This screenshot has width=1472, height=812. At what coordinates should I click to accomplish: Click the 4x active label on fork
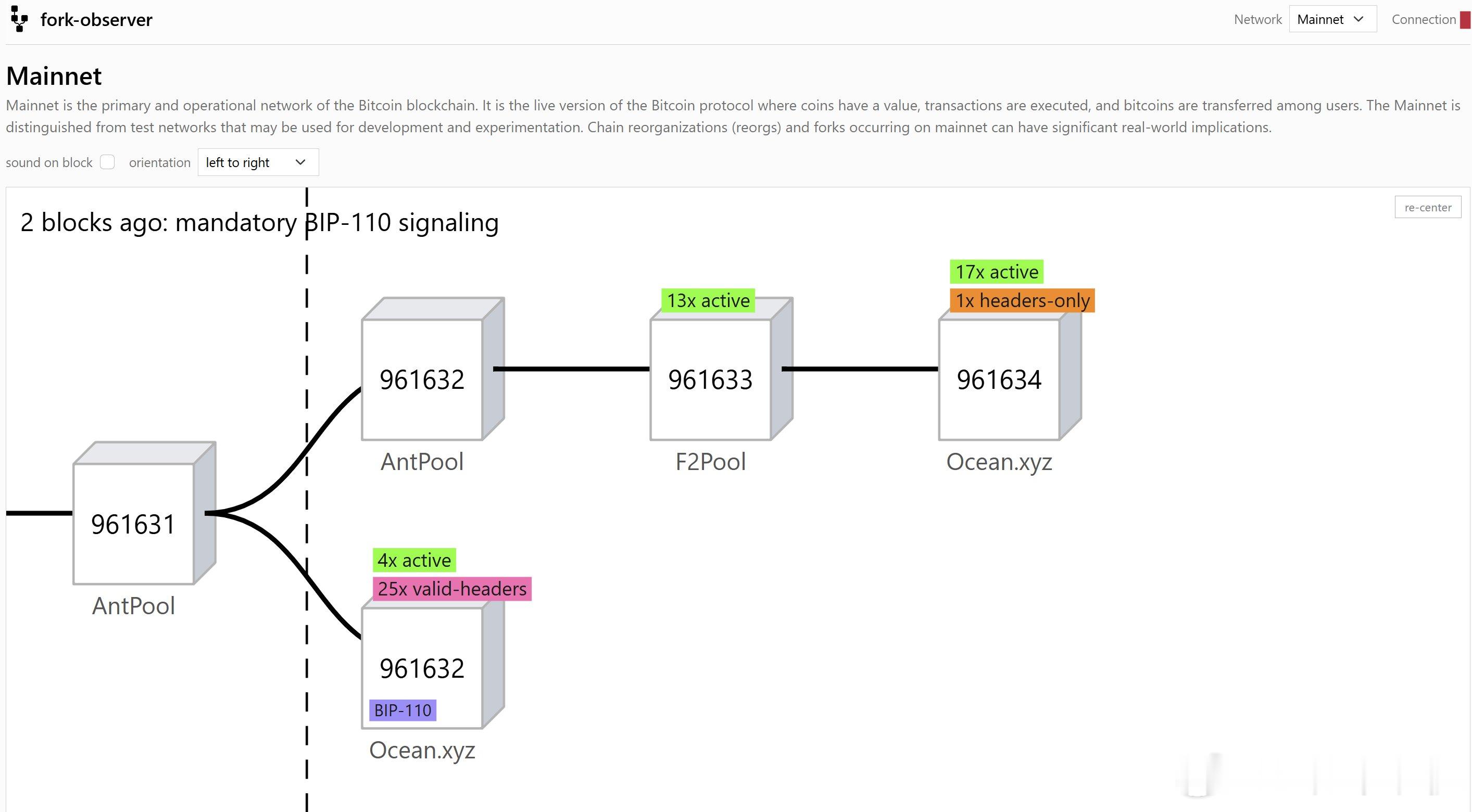point(414,560)
